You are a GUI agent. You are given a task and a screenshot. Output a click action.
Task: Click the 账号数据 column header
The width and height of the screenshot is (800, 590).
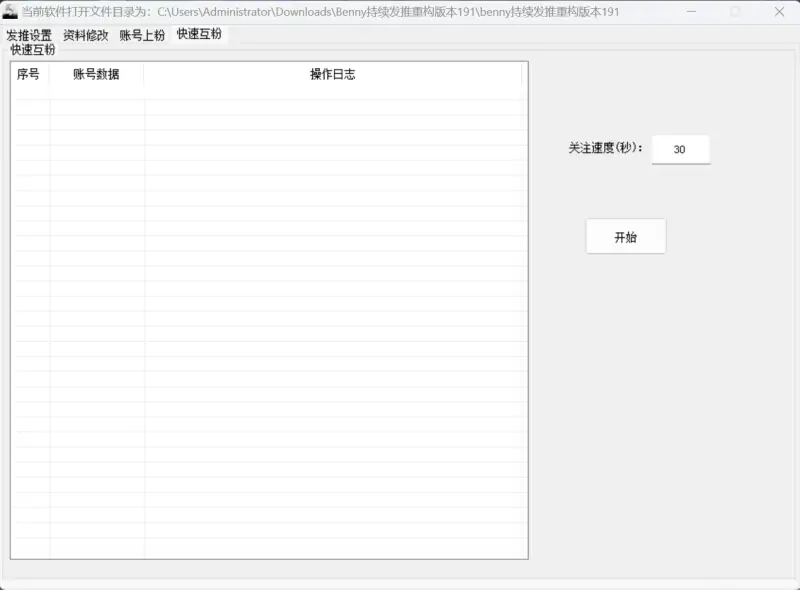(x=98, y=74)
